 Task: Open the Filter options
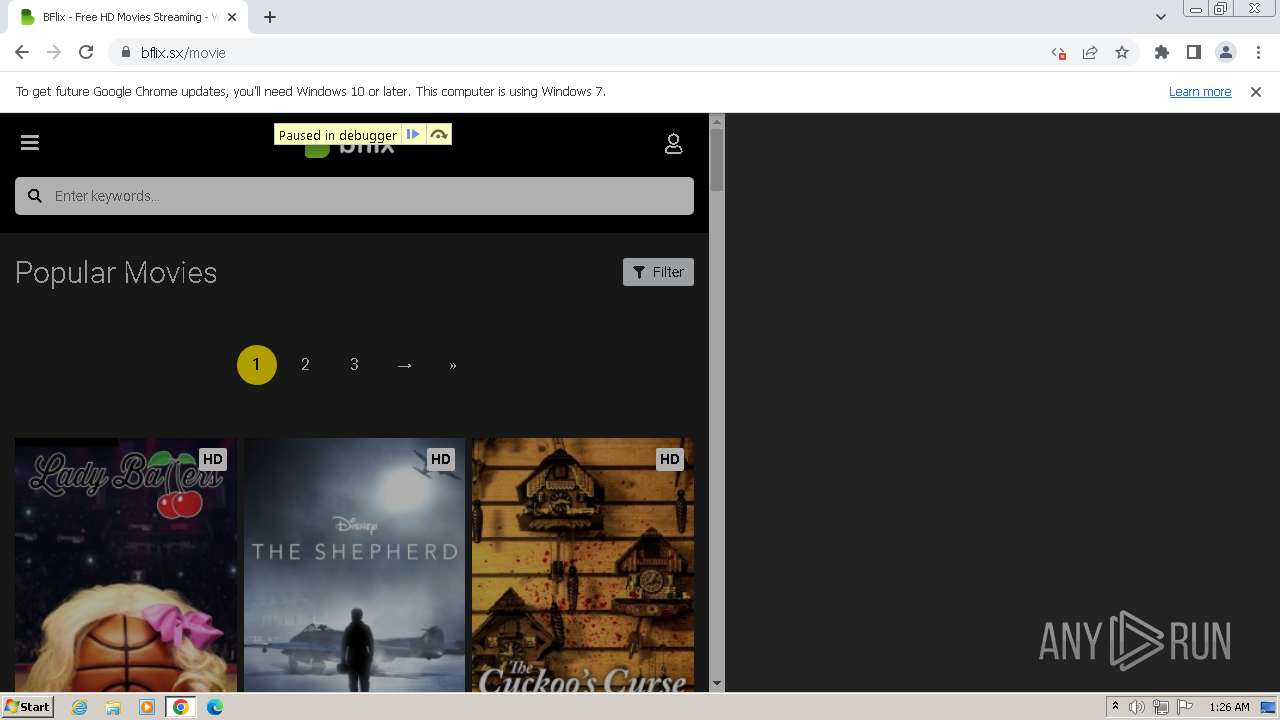658,272
